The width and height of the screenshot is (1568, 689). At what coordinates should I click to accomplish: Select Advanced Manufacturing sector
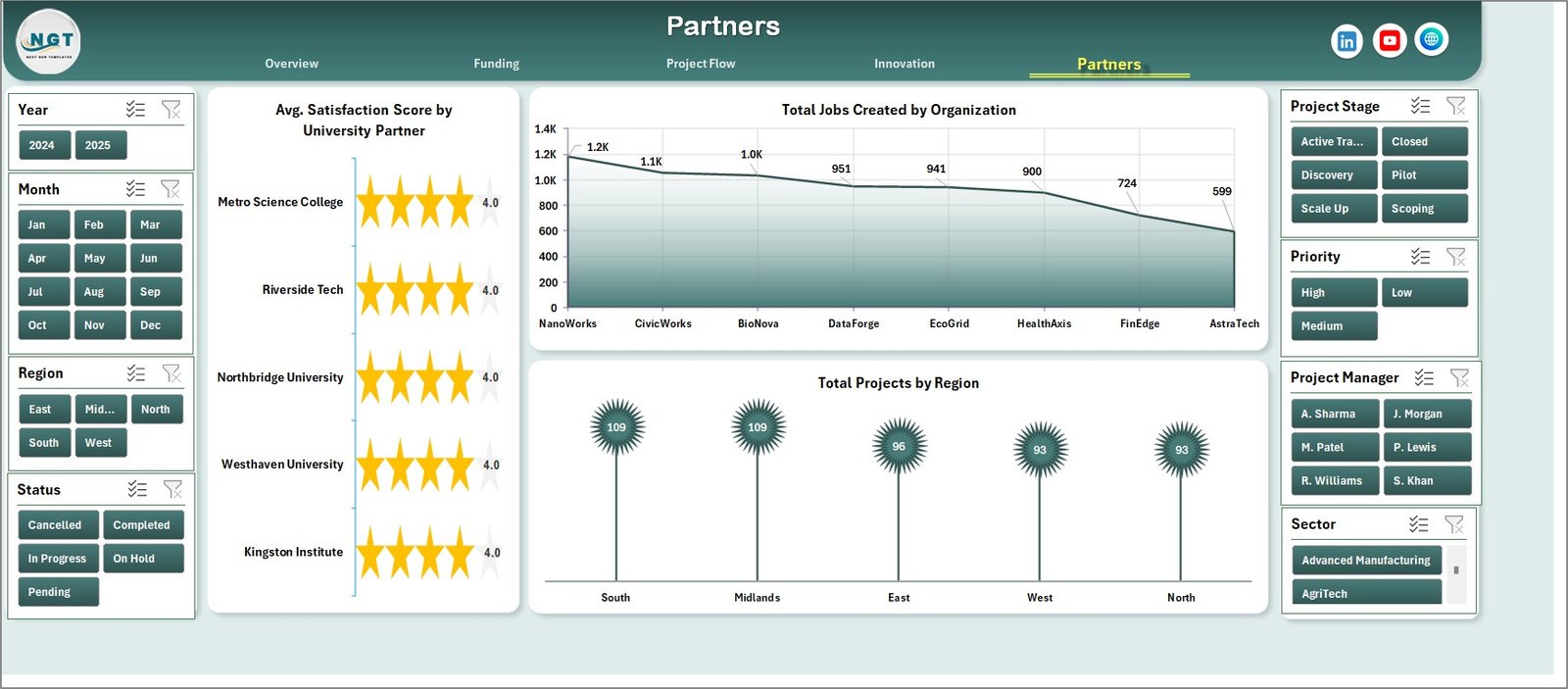click(x=1366, y=560)
